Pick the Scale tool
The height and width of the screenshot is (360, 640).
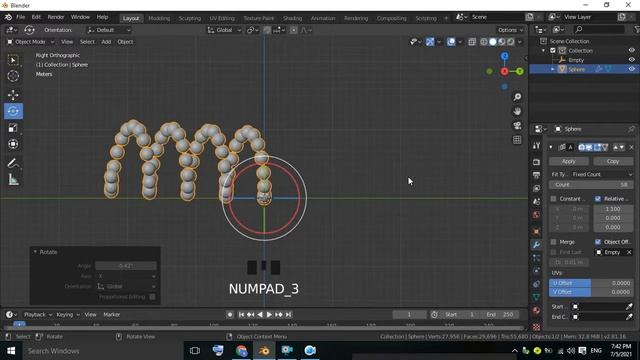tap(13, 128)
